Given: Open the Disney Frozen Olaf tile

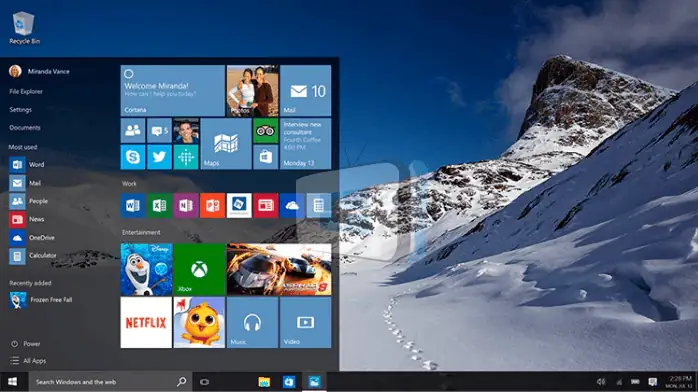Looking at the screenshot, I should point(146,270).
